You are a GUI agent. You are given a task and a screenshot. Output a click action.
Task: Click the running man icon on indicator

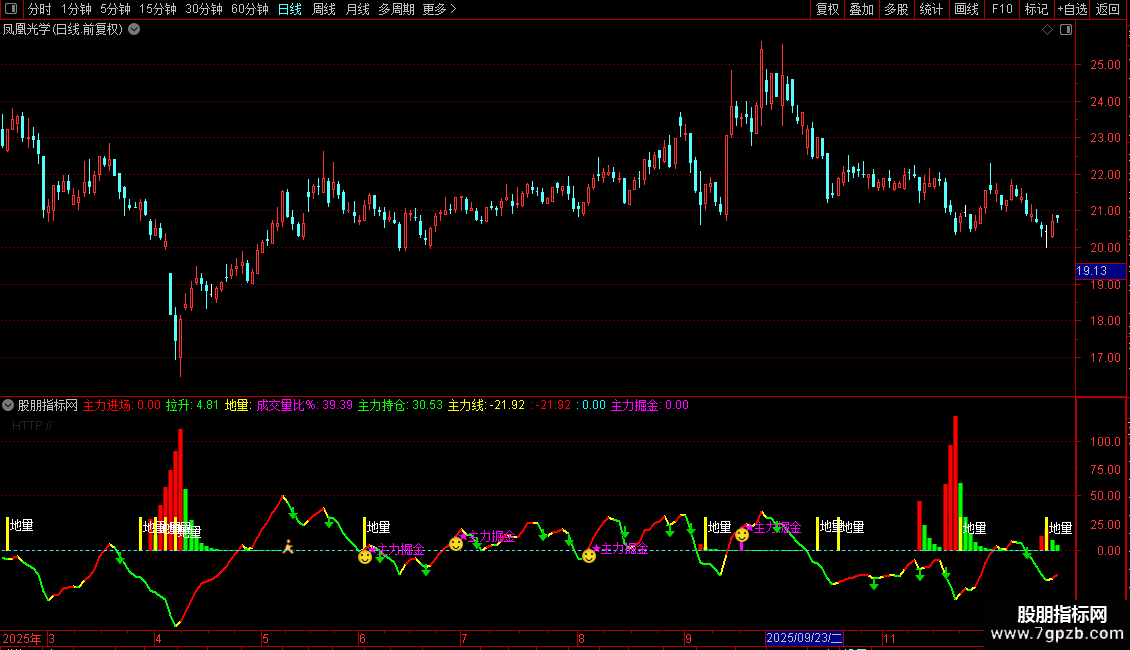click(288, 546)
